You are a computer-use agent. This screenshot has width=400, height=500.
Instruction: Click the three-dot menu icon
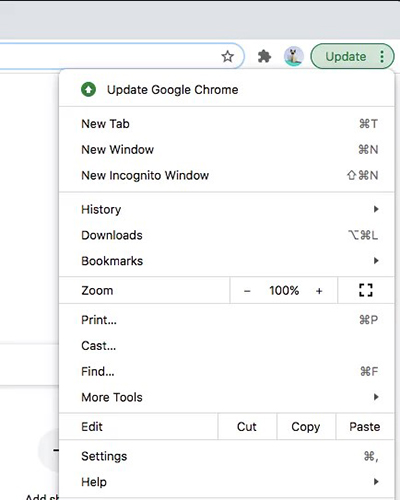(382, 56)
